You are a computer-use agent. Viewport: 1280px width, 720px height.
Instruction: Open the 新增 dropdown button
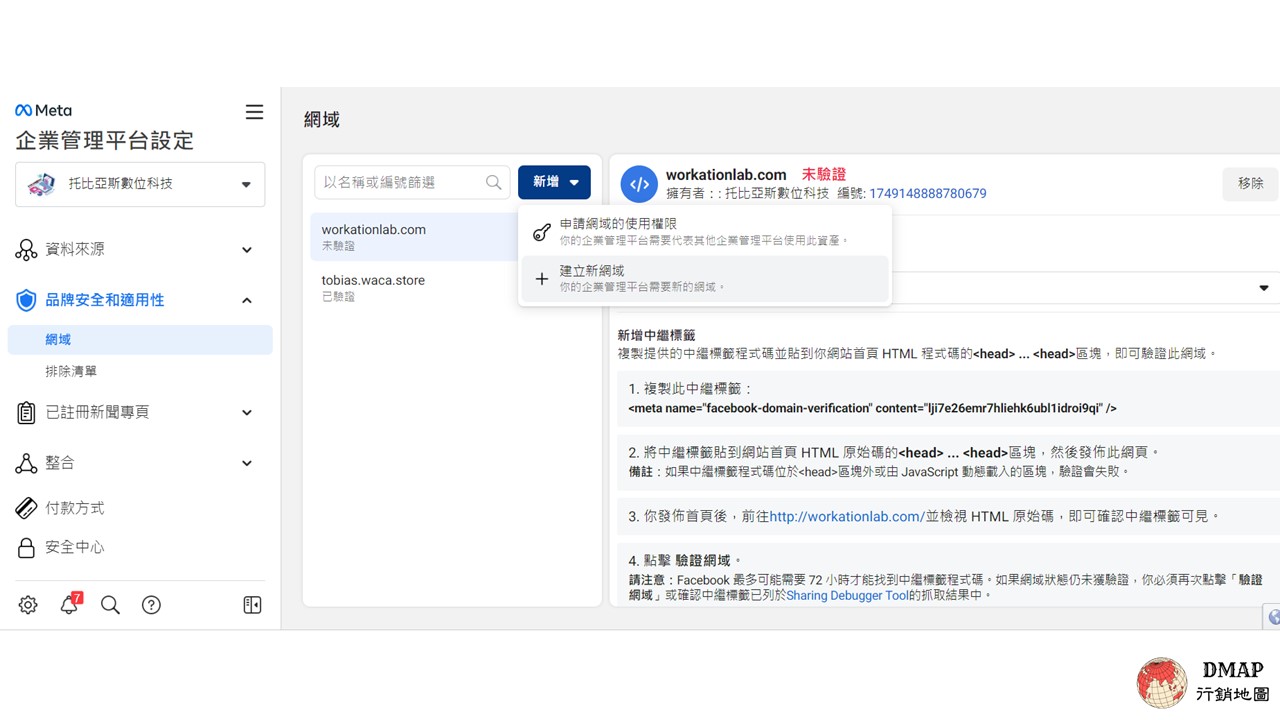click(554, 182)
